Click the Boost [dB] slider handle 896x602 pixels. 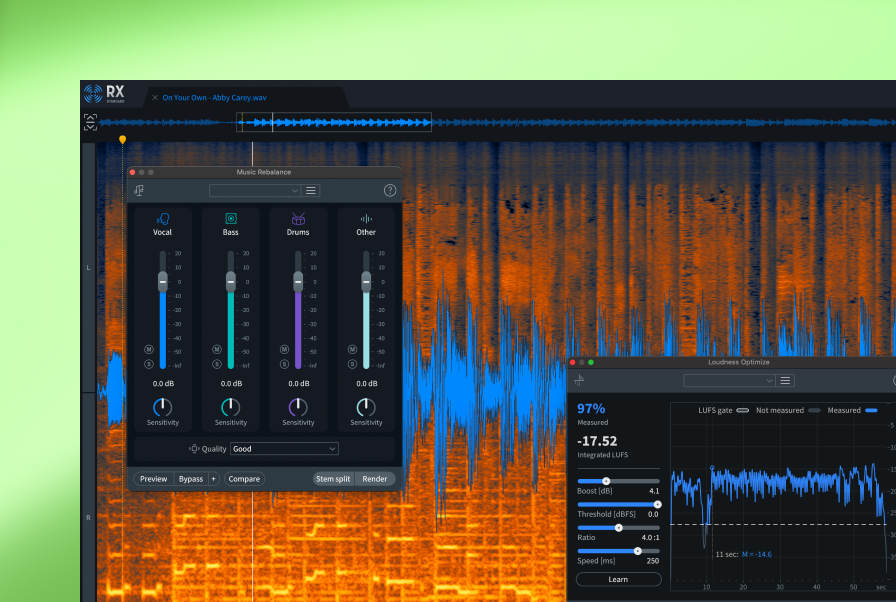coord(606,481)
